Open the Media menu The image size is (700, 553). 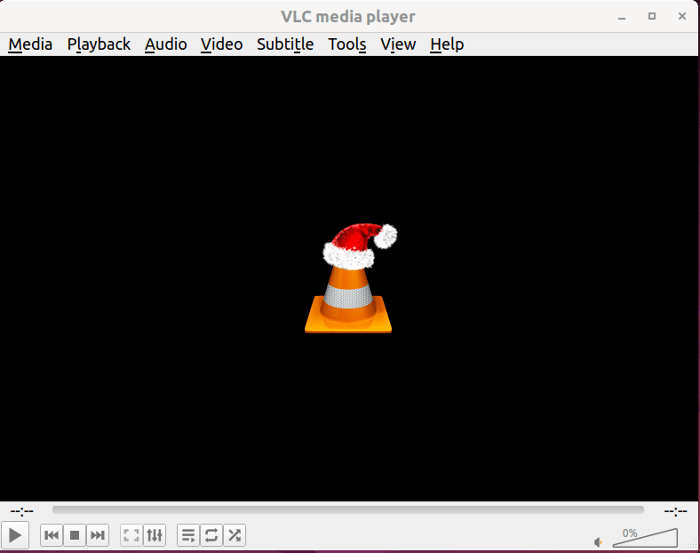(x=30, y=44)
